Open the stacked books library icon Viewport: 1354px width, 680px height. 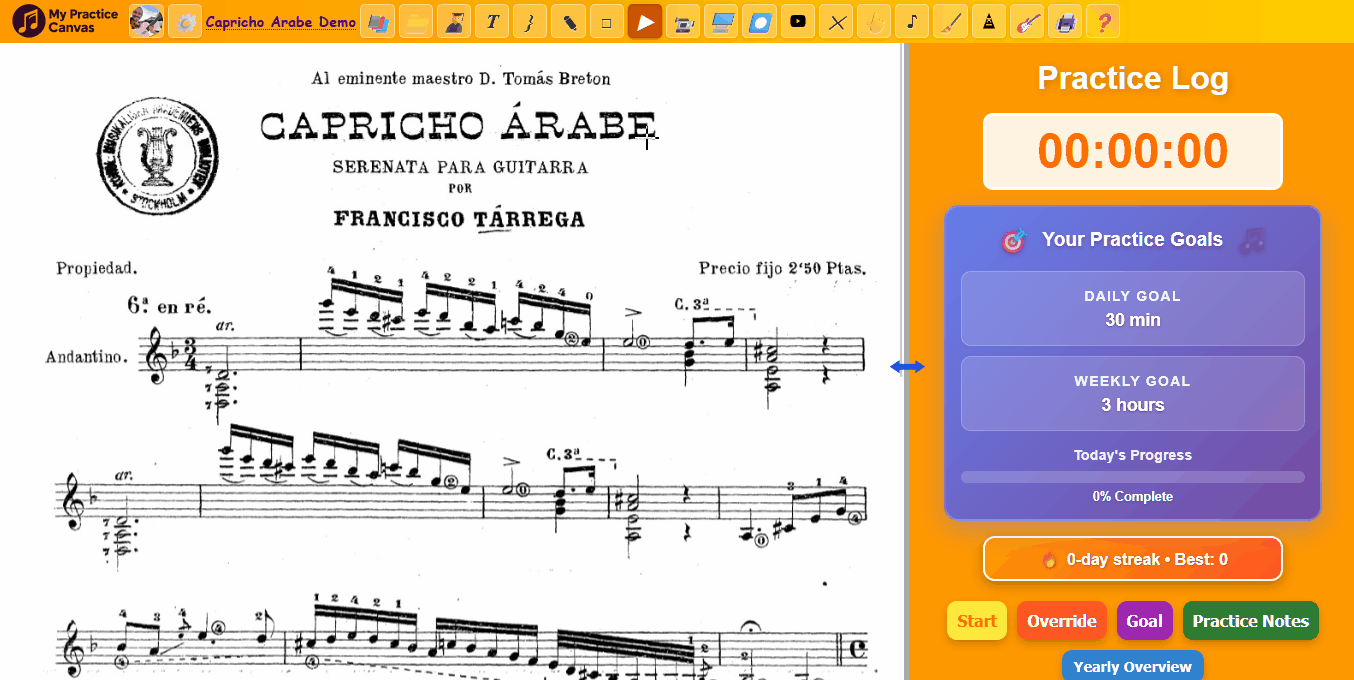point(377,21)
